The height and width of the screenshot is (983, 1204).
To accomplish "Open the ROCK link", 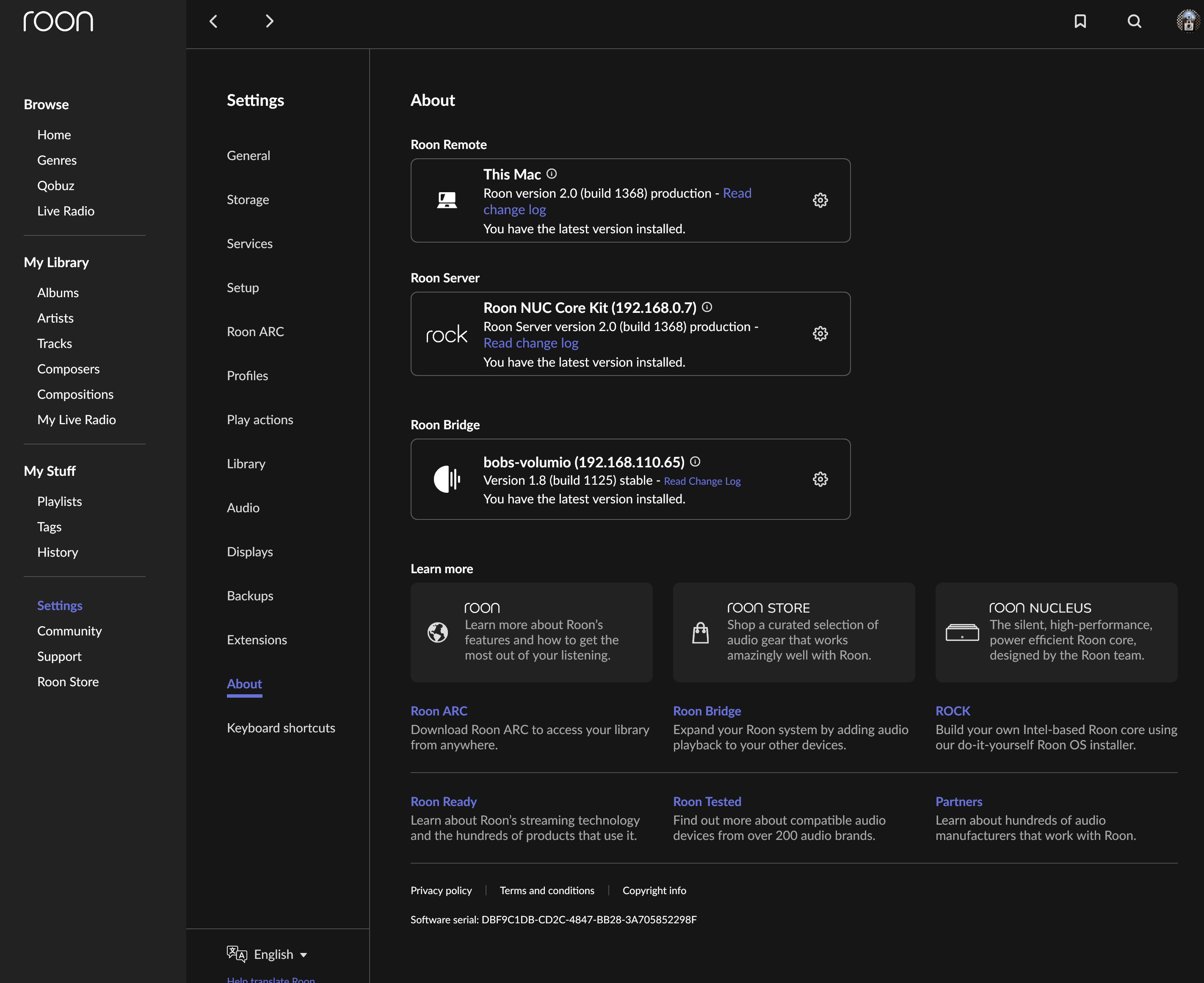I will [x=953, y=711].
